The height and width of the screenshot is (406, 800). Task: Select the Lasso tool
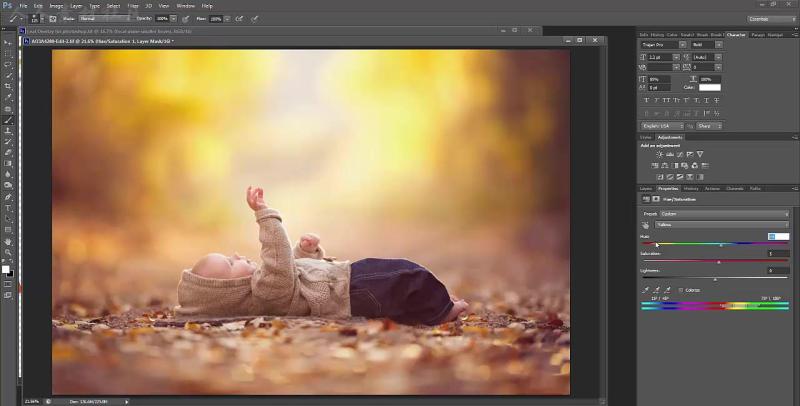[x=8, y=64]
